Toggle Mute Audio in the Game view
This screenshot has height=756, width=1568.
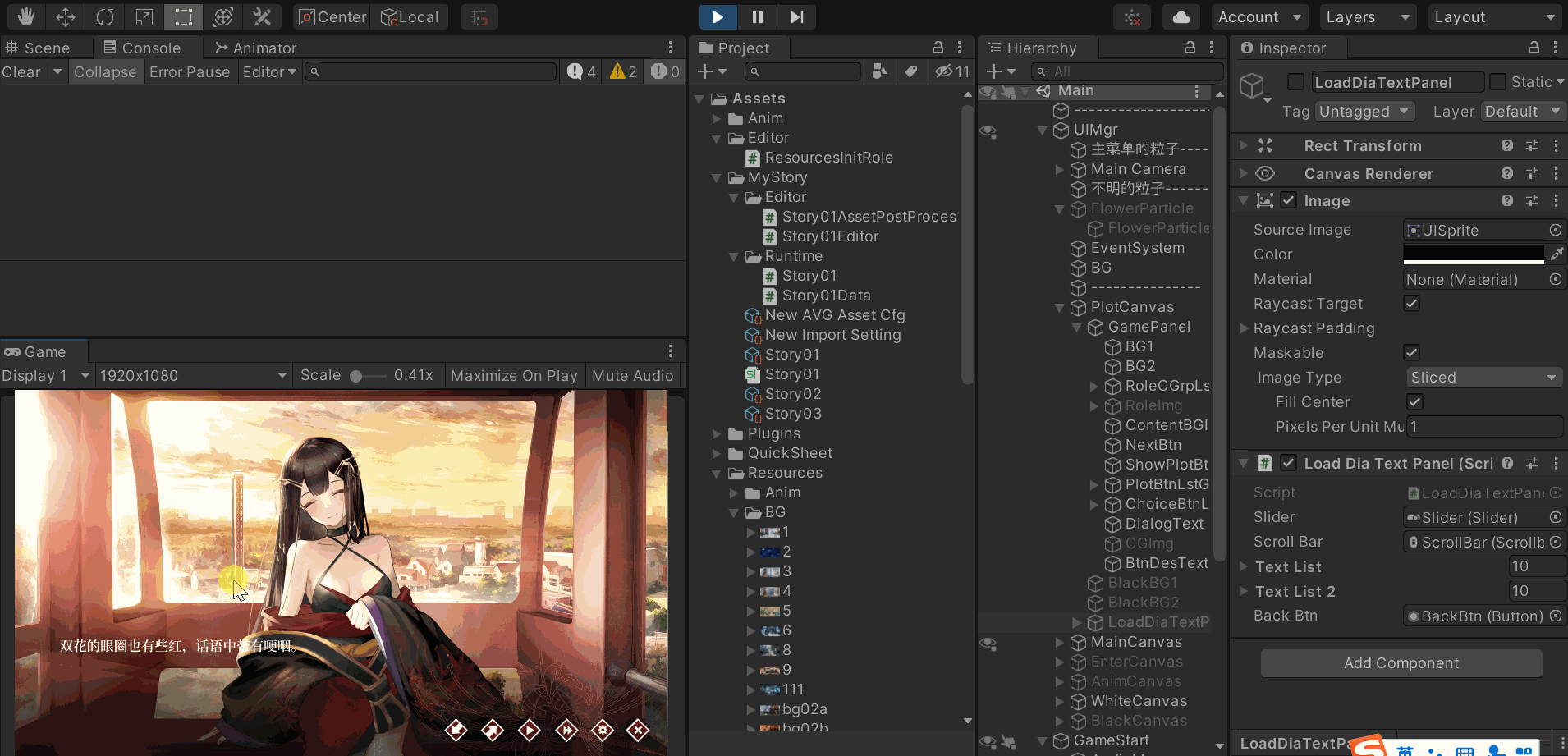pos(633,376)
